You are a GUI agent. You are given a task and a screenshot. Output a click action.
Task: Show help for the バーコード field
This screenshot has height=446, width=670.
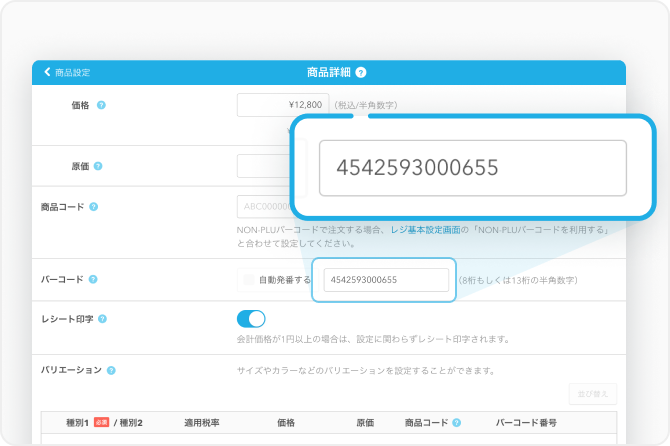[x=93, y=279]
